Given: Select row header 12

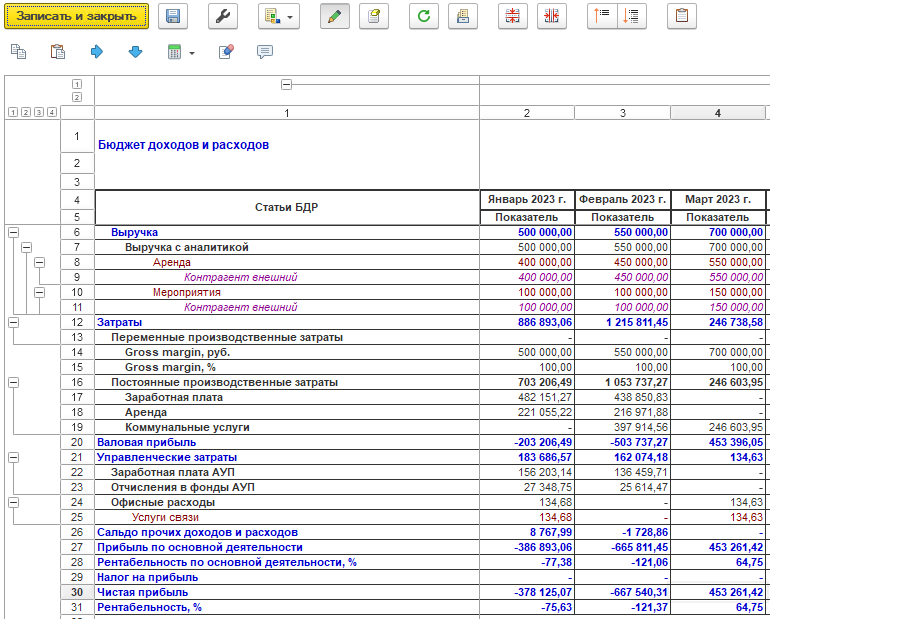Looking at the screenshot, I should [x=77, y=322].
